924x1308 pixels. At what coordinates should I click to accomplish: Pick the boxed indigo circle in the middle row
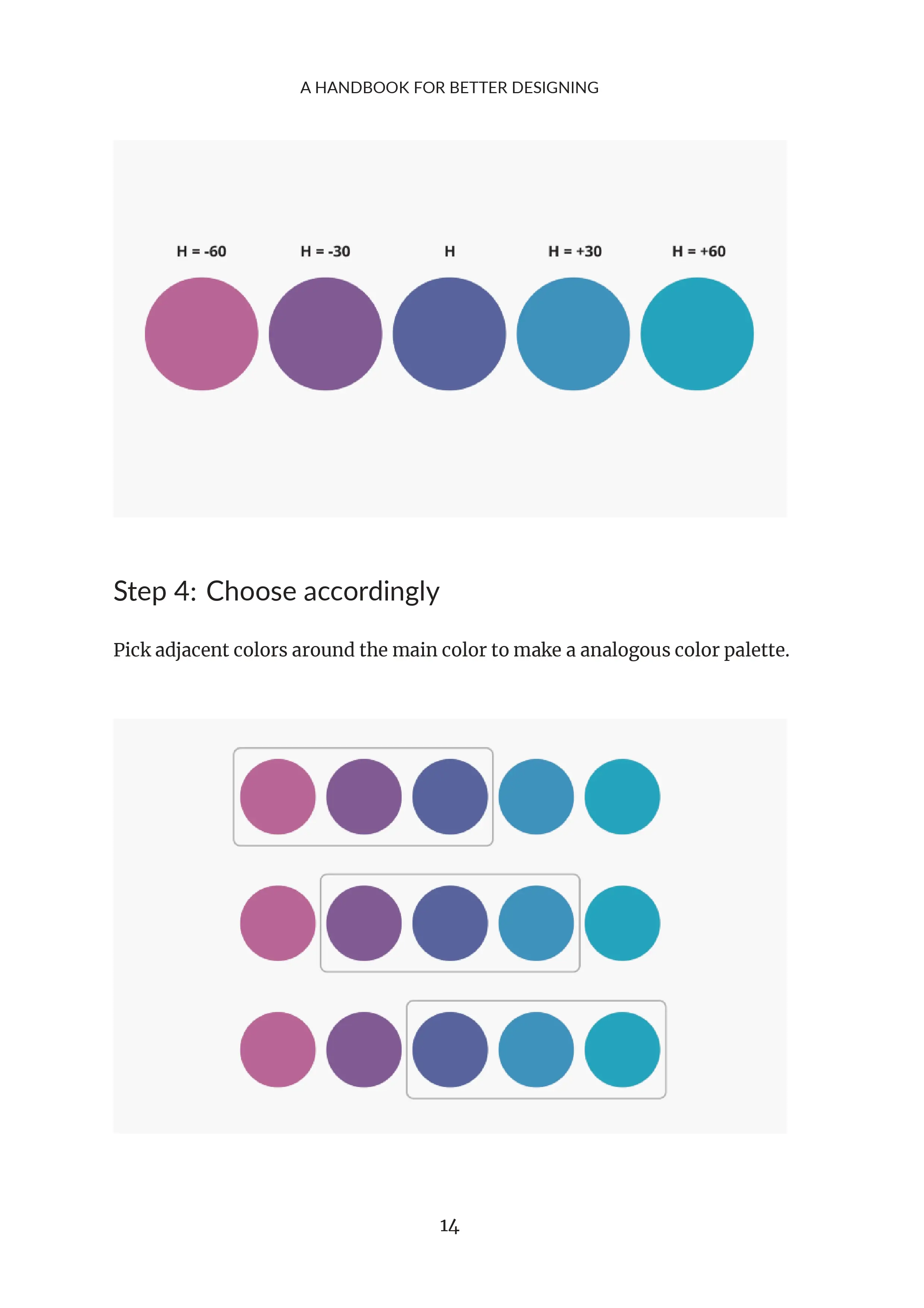coord(450,923)
